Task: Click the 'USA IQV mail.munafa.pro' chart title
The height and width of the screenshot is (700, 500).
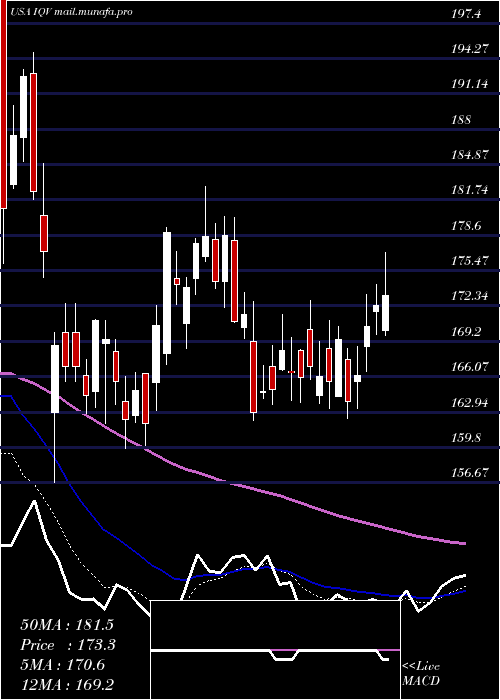Action: pos(71,12)
